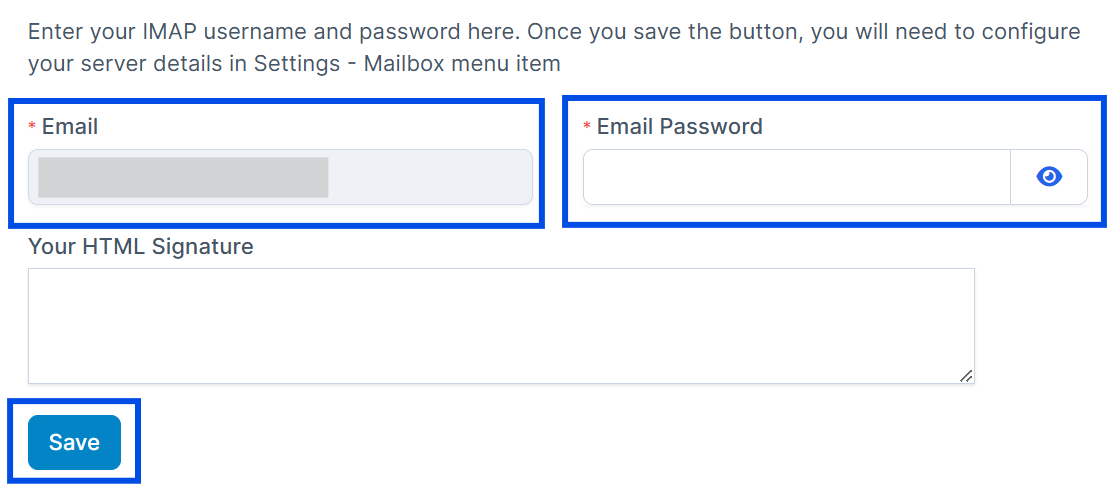Click the red asterisk beside Email Password
The image size is (1114, 490).
pyautogui.click(x=587, y=126)
